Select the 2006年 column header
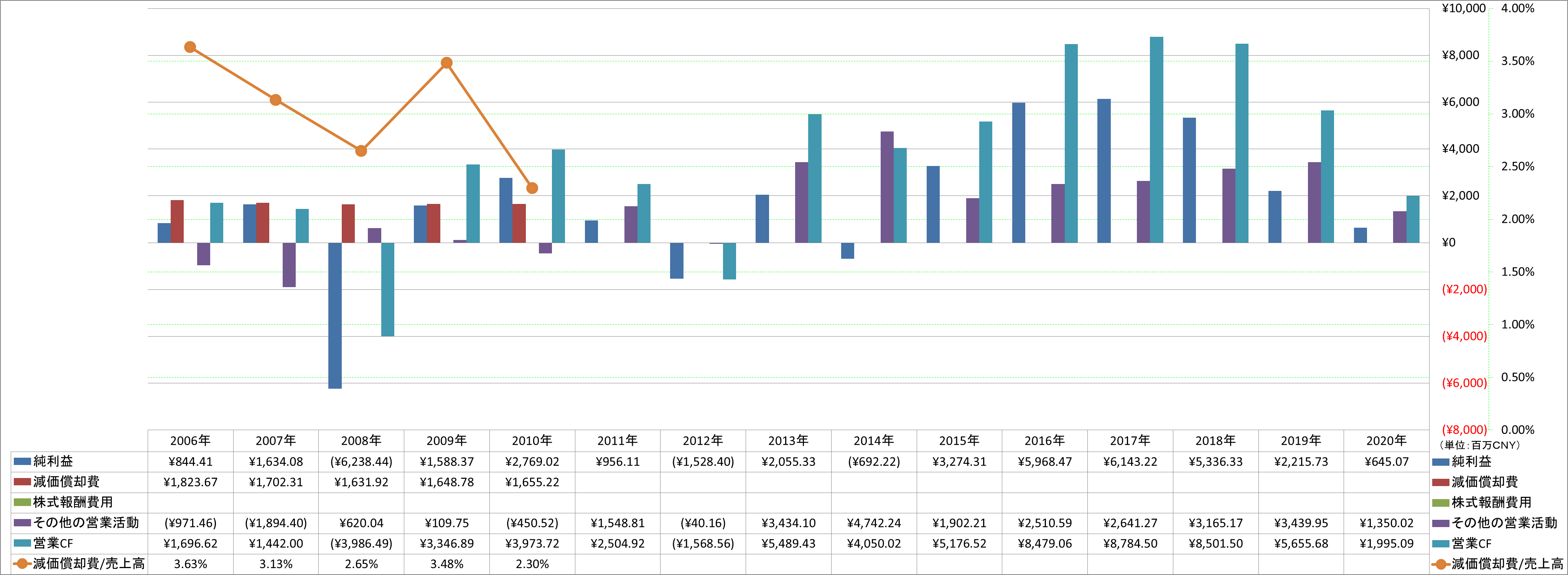 (x=191, y=440)
